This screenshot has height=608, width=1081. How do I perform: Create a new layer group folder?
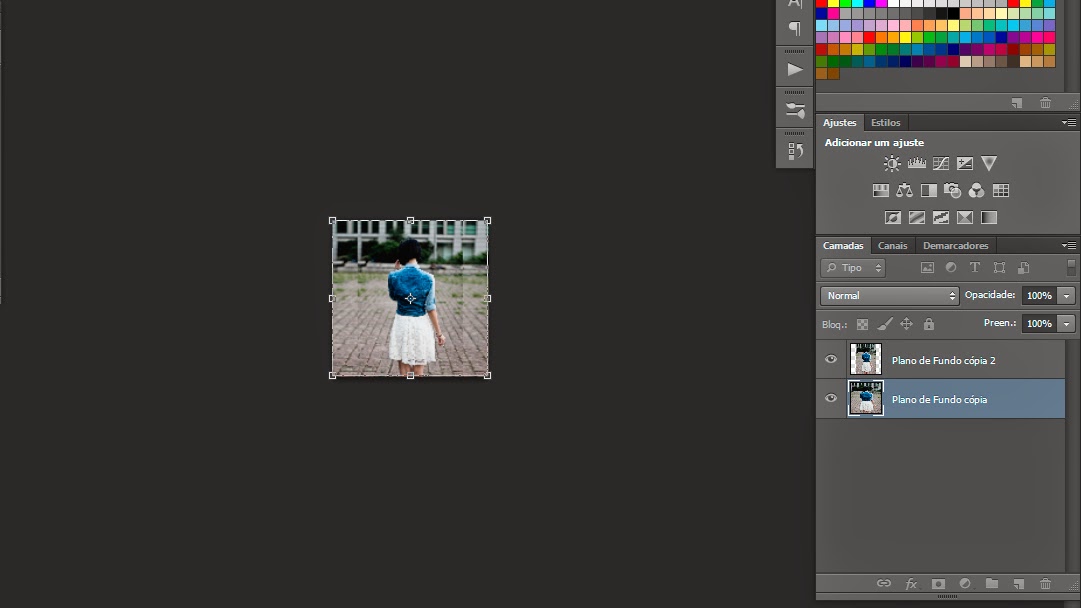coord(991,583)
